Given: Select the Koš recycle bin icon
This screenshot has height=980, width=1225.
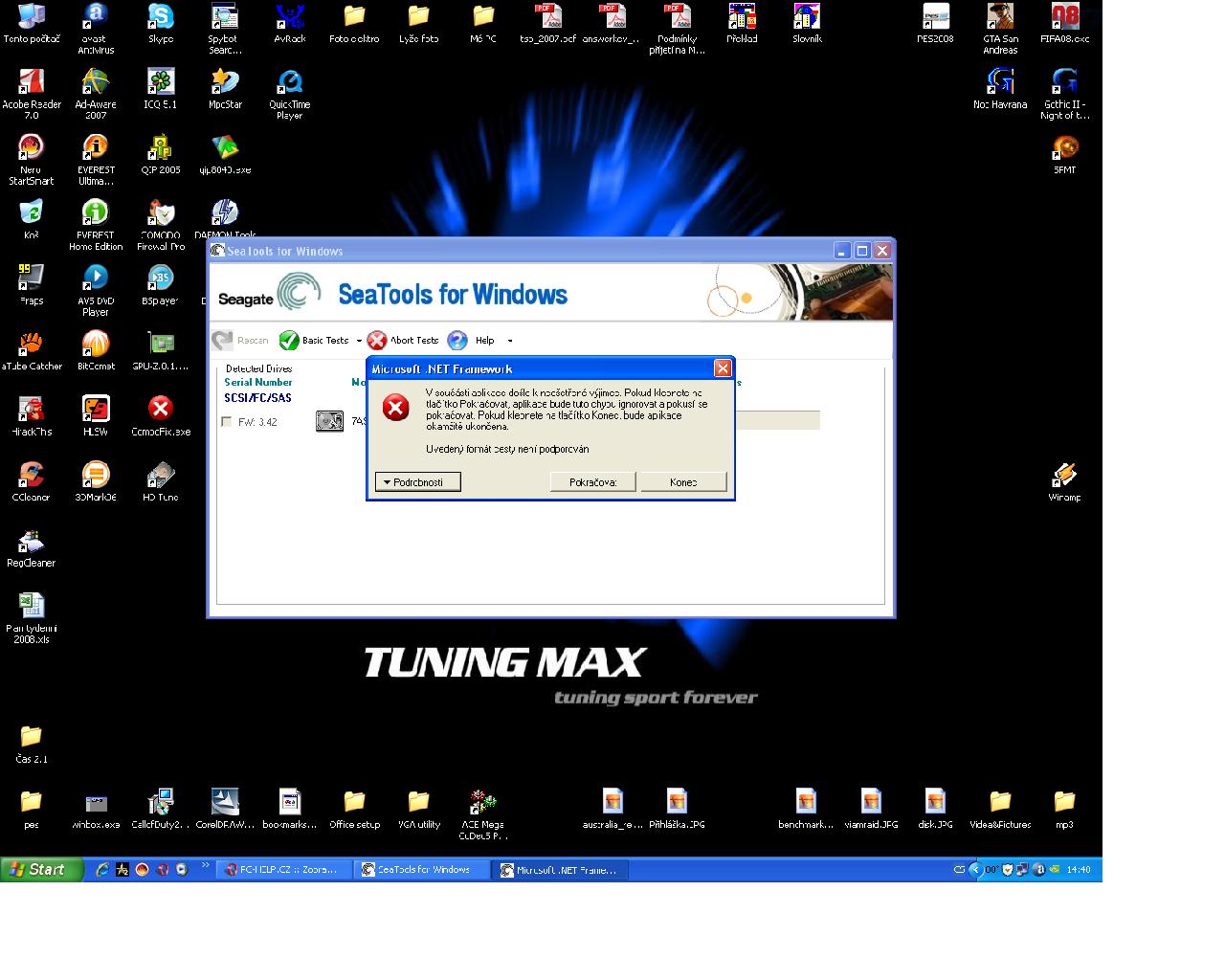Looking at the screenshot, I should pos(32,220).
